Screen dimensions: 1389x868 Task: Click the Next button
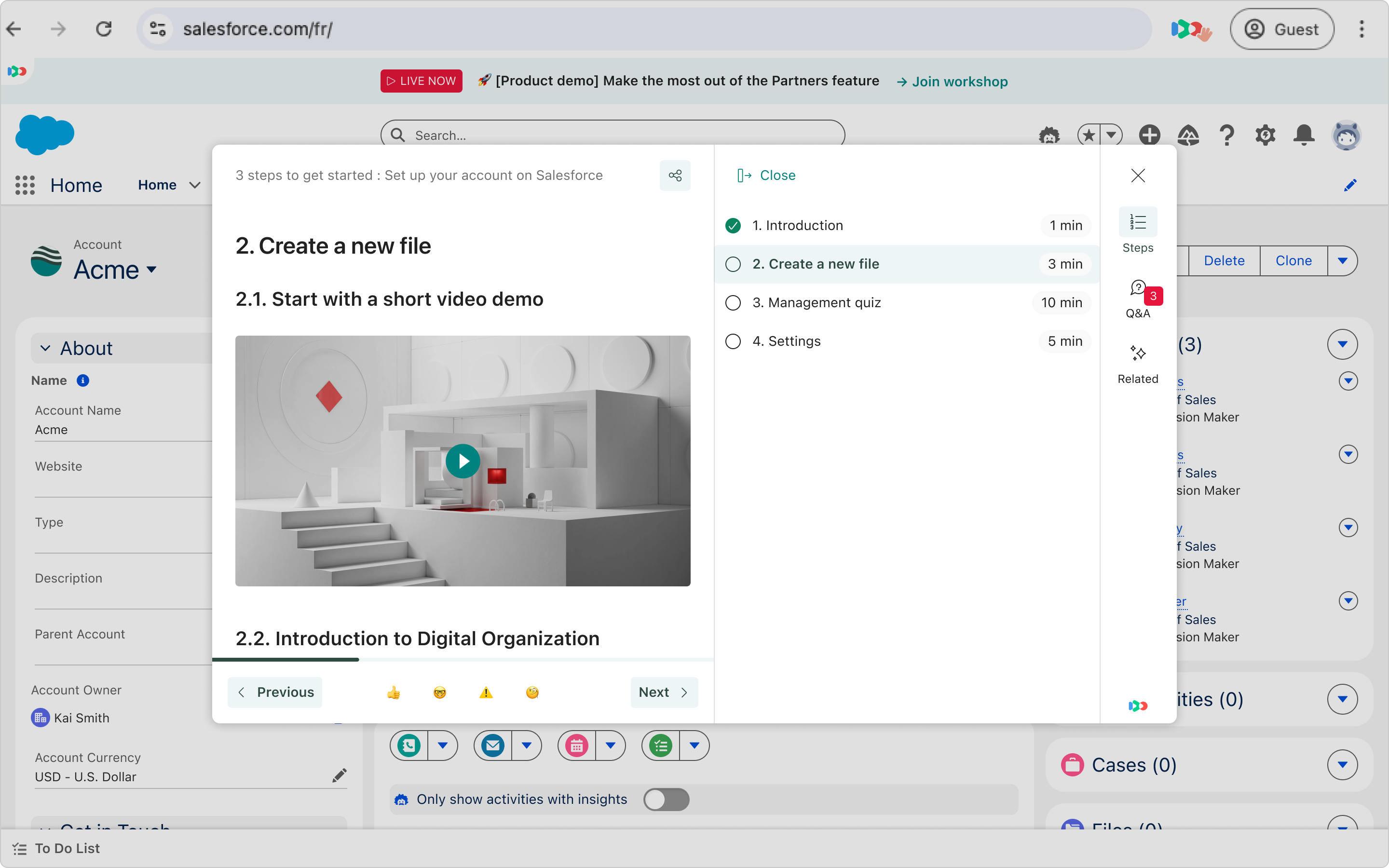click(x=664, y=692)
